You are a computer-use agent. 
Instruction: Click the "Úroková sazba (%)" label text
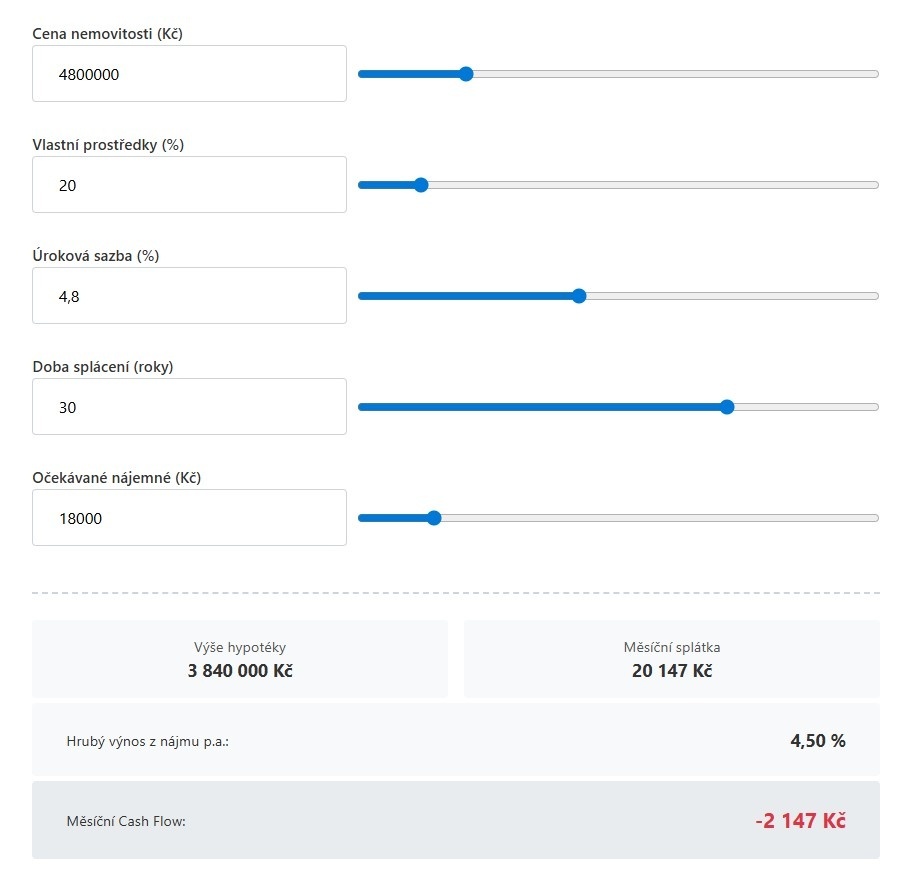96,256
